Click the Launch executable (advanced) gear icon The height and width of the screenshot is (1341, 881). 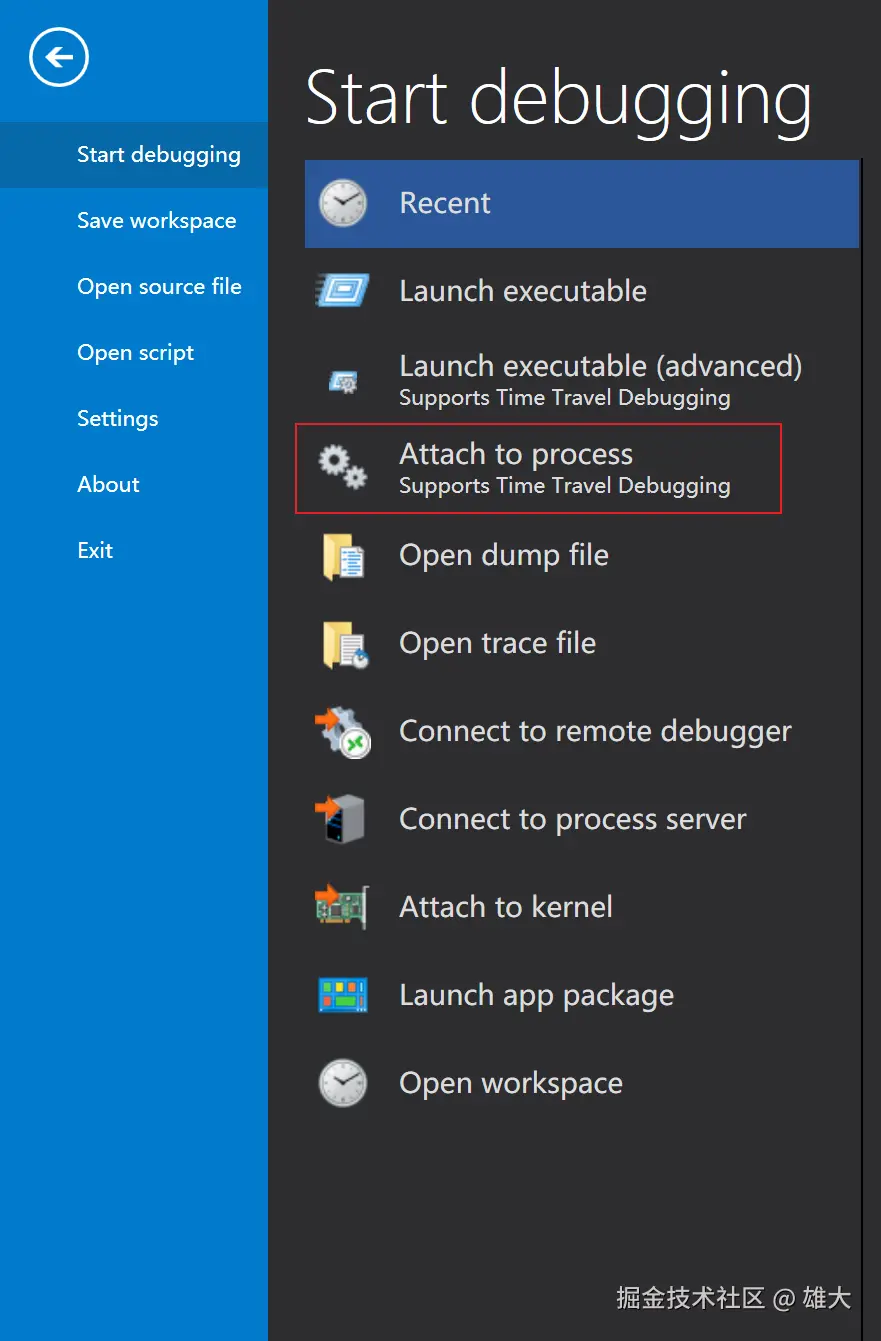point(343,381)
